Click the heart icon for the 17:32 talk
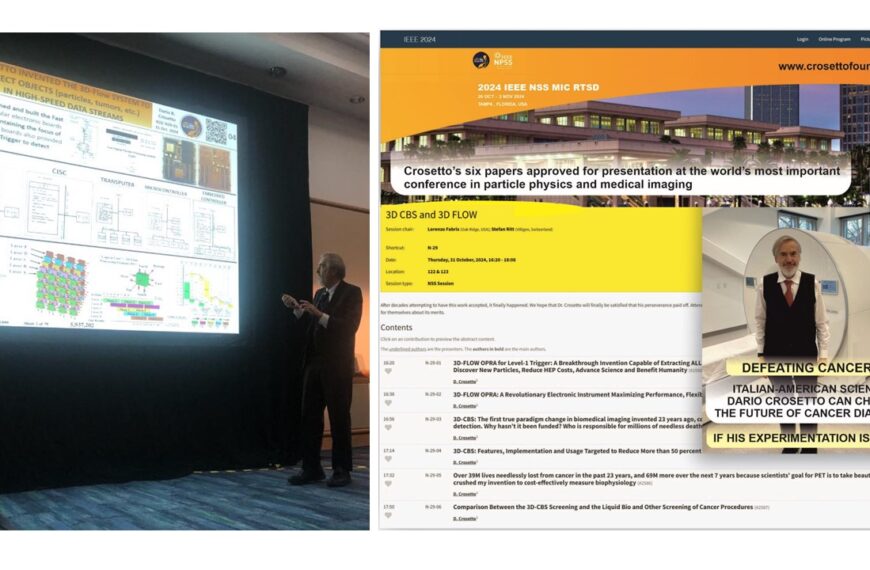This screenshot has width=870, height=570. click(x=388, y=484)
